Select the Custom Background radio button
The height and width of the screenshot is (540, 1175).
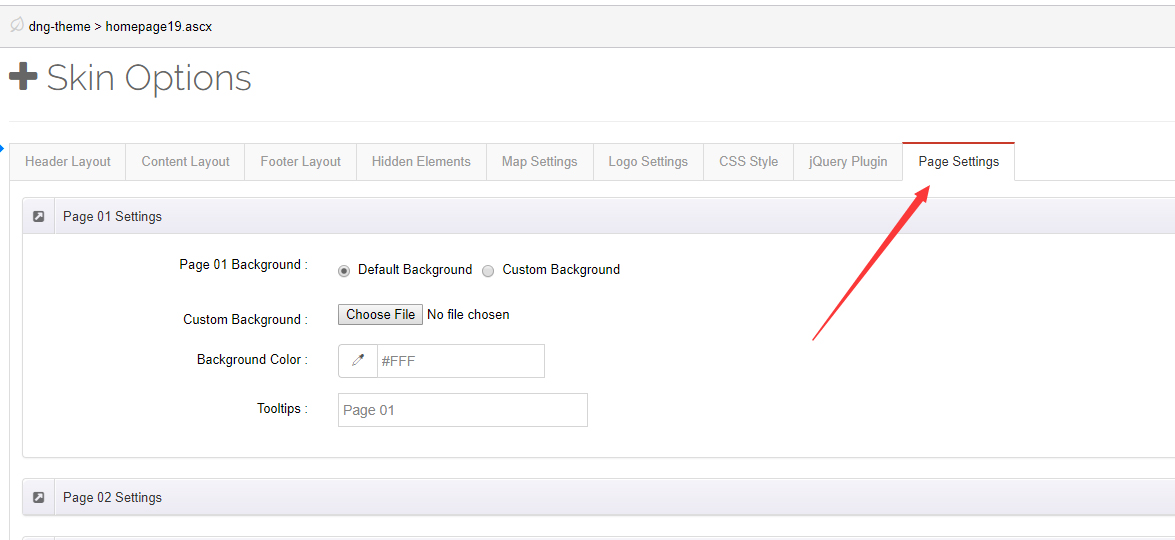pos(488,270)
